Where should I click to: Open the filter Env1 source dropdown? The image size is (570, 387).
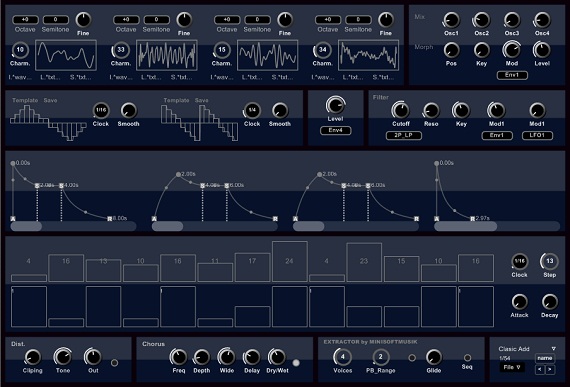497,136
